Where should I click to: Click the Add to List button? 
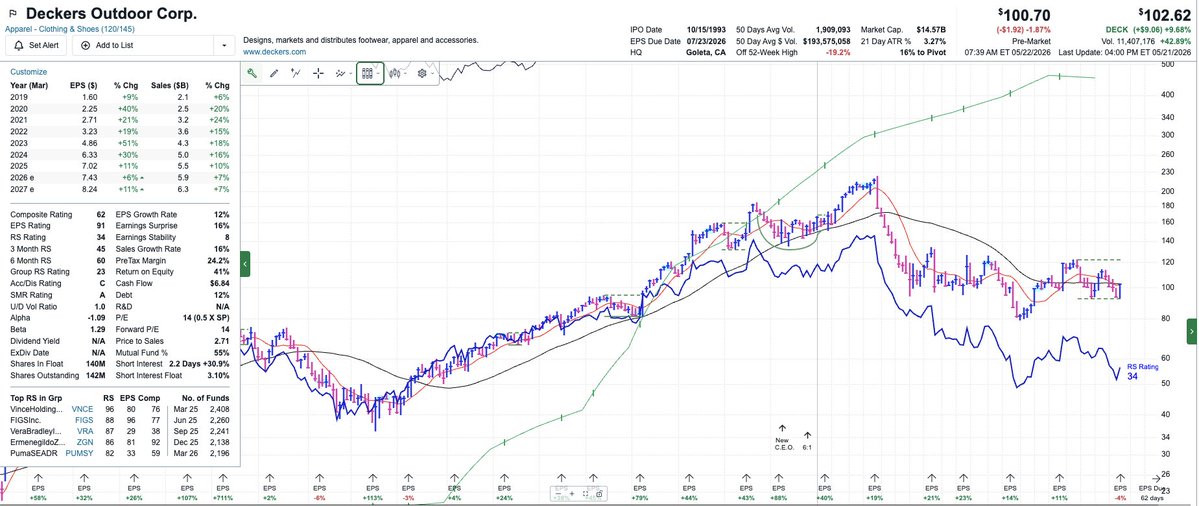click(144, 45)
